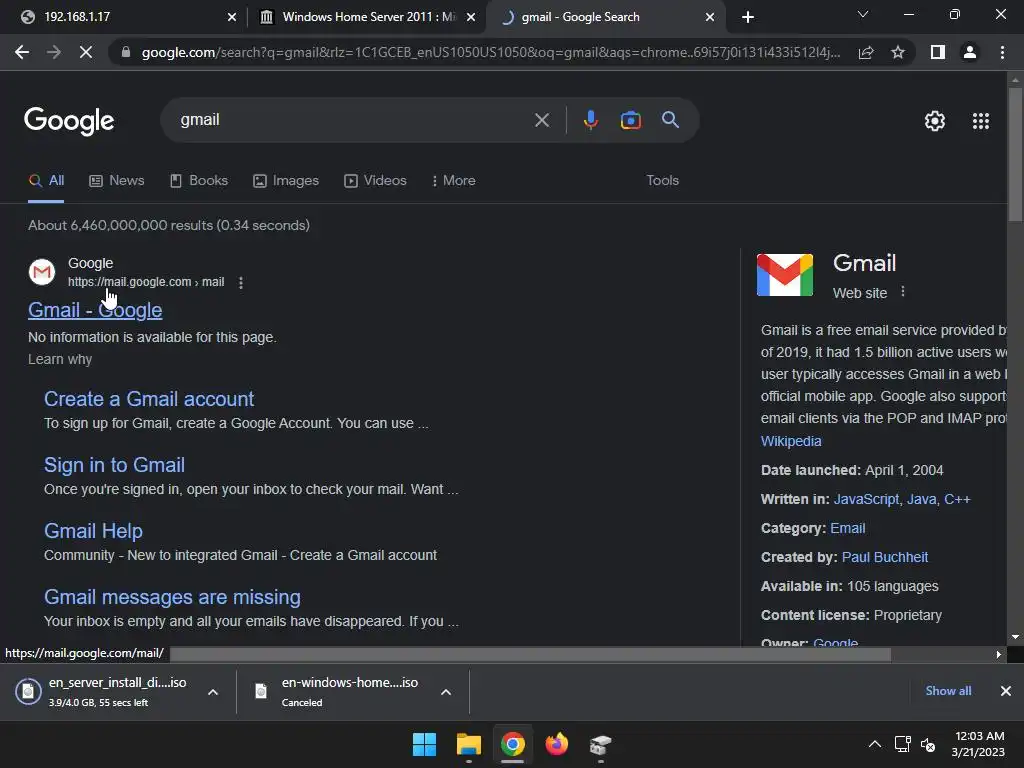The width and height of the screenshot is (1024, 768).
Task: Open a new browser tab
Action: pos(748,17)
